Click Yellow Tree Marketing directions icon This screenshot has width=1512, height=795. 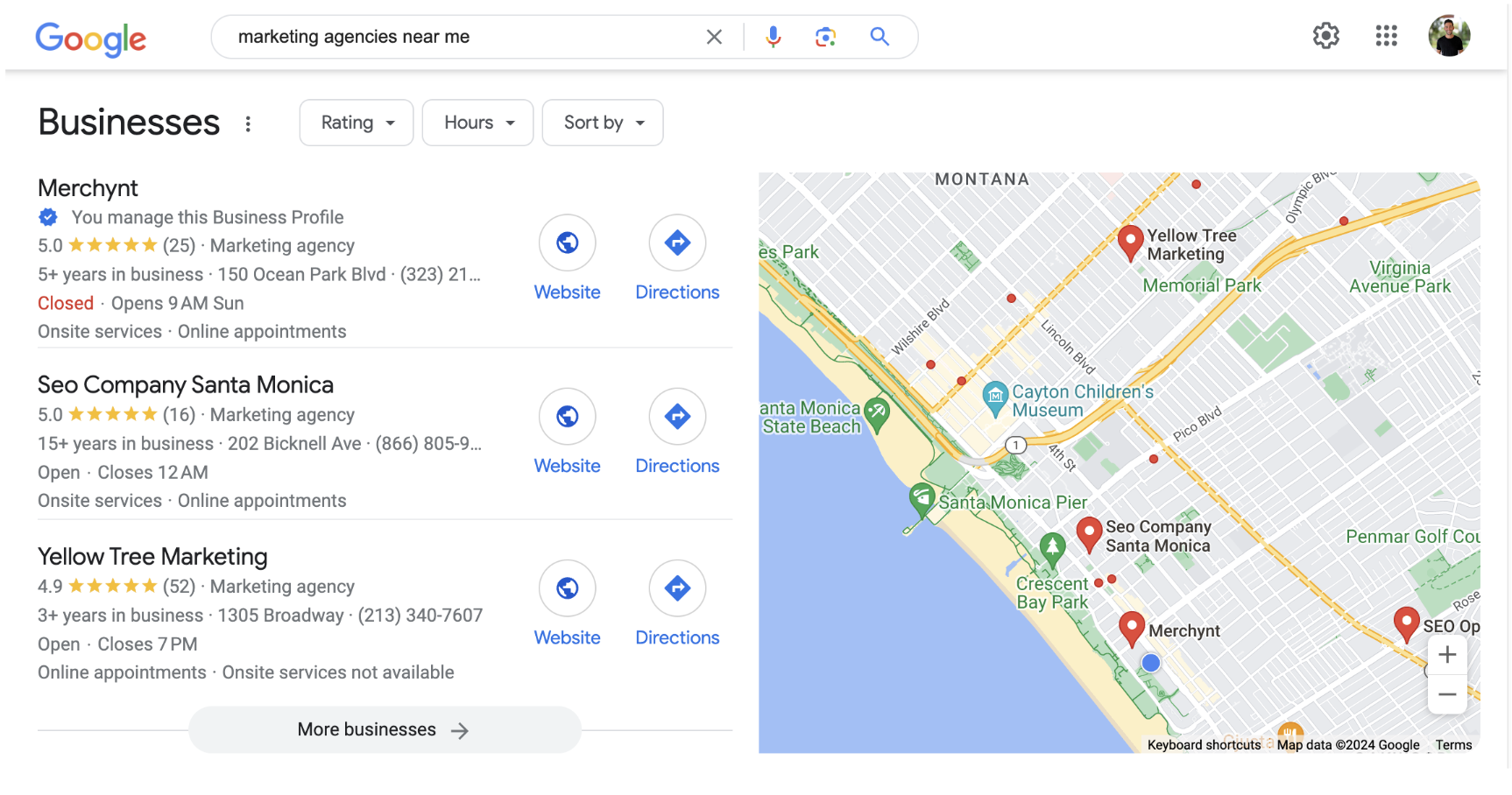[677, 587]
